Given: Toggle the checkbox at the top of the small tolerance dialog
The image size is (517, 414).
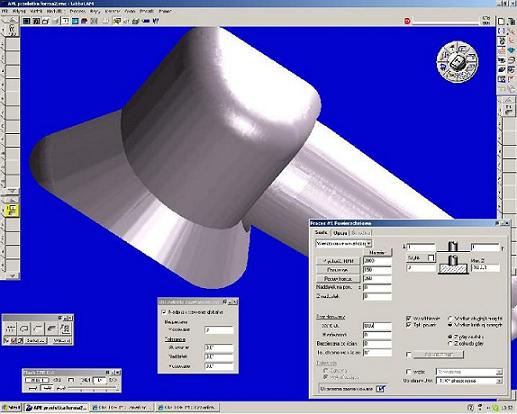Looking at the screenshot, I should coord(164,312).
